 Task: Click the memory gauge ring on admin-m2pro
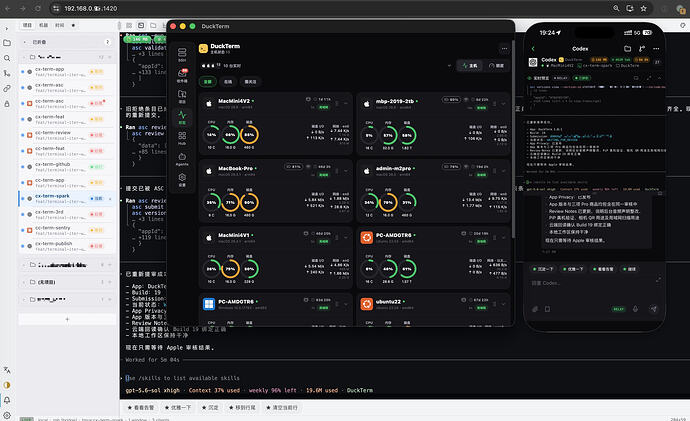(x=388, y=202)
